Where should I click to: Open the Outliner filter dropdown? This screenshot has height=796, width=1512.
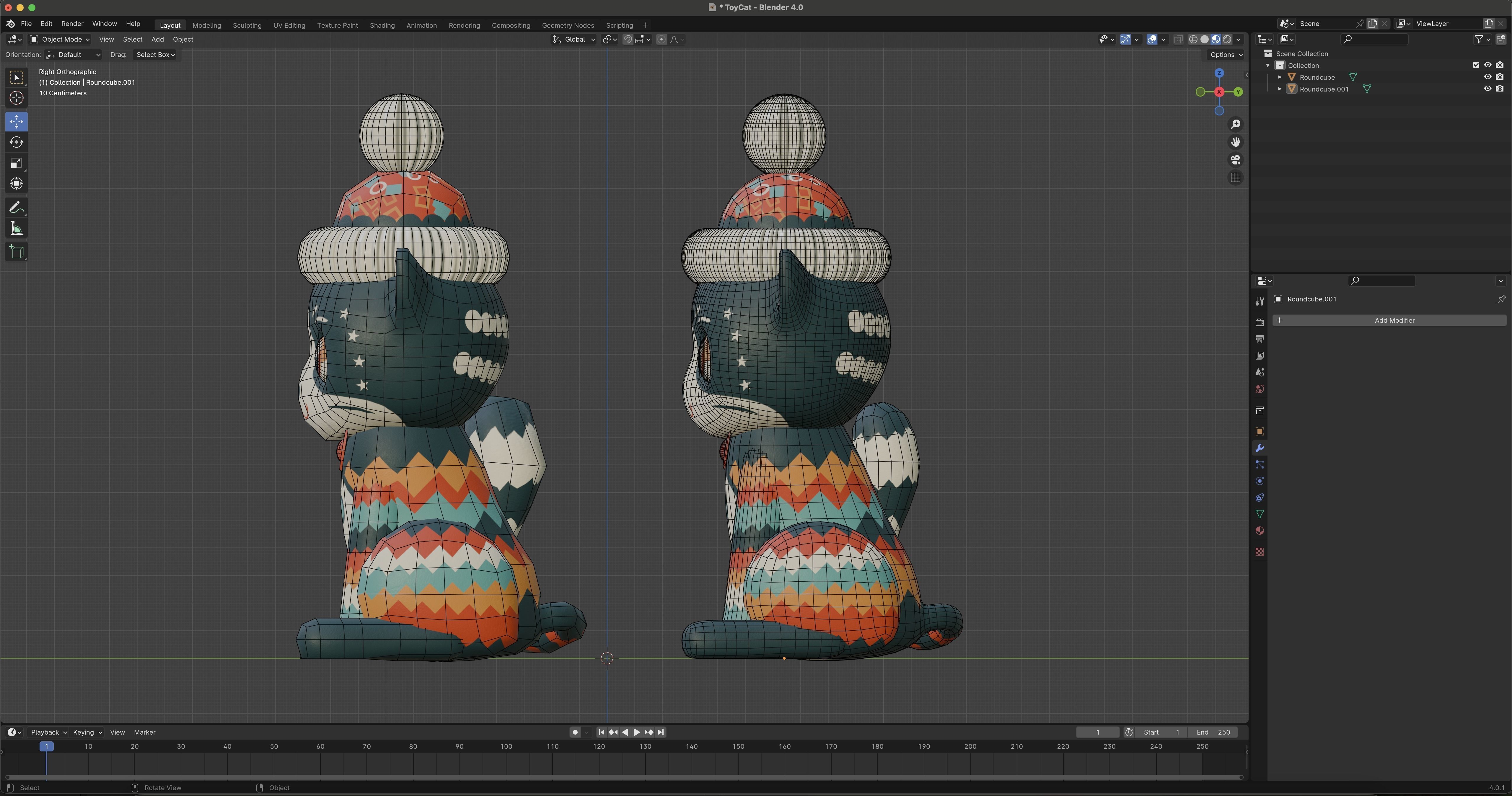click(x=1482, y=39)
